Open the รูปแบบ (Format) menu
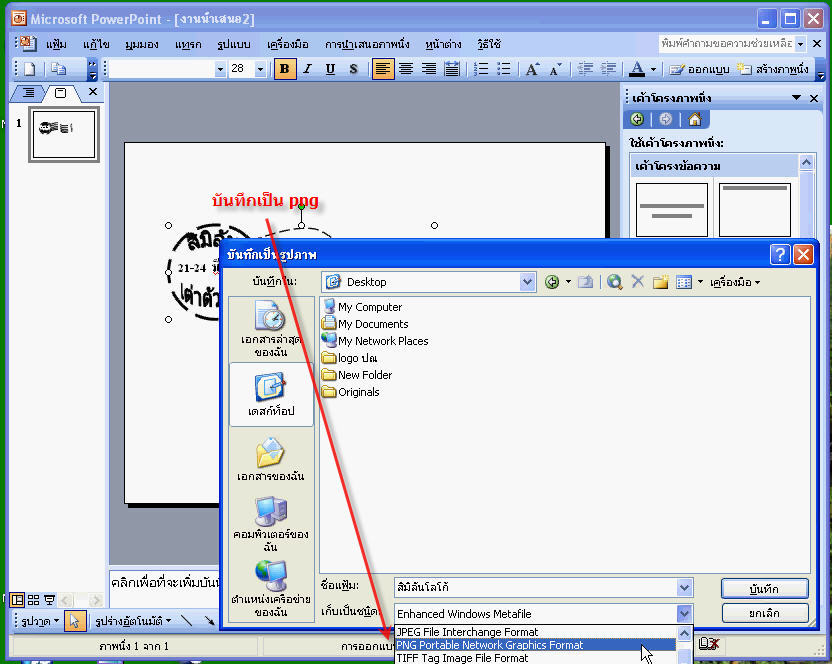 [233, 44]
